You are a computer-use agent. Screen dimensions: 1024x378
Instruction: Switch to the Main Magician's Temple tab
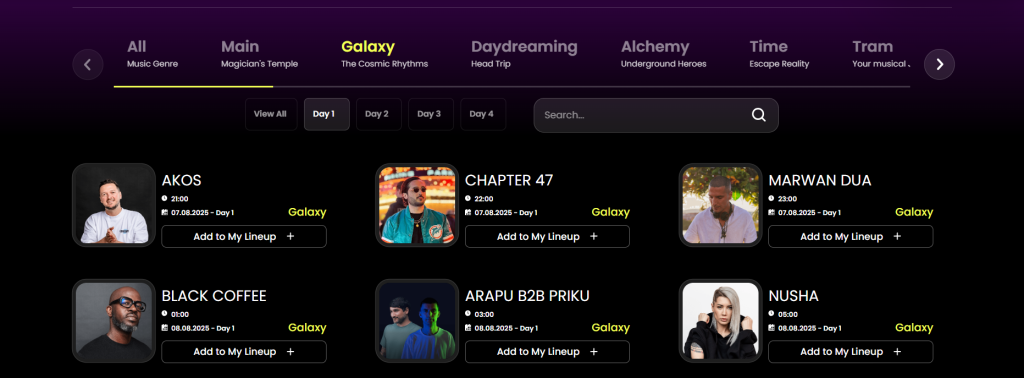point(259,54)
